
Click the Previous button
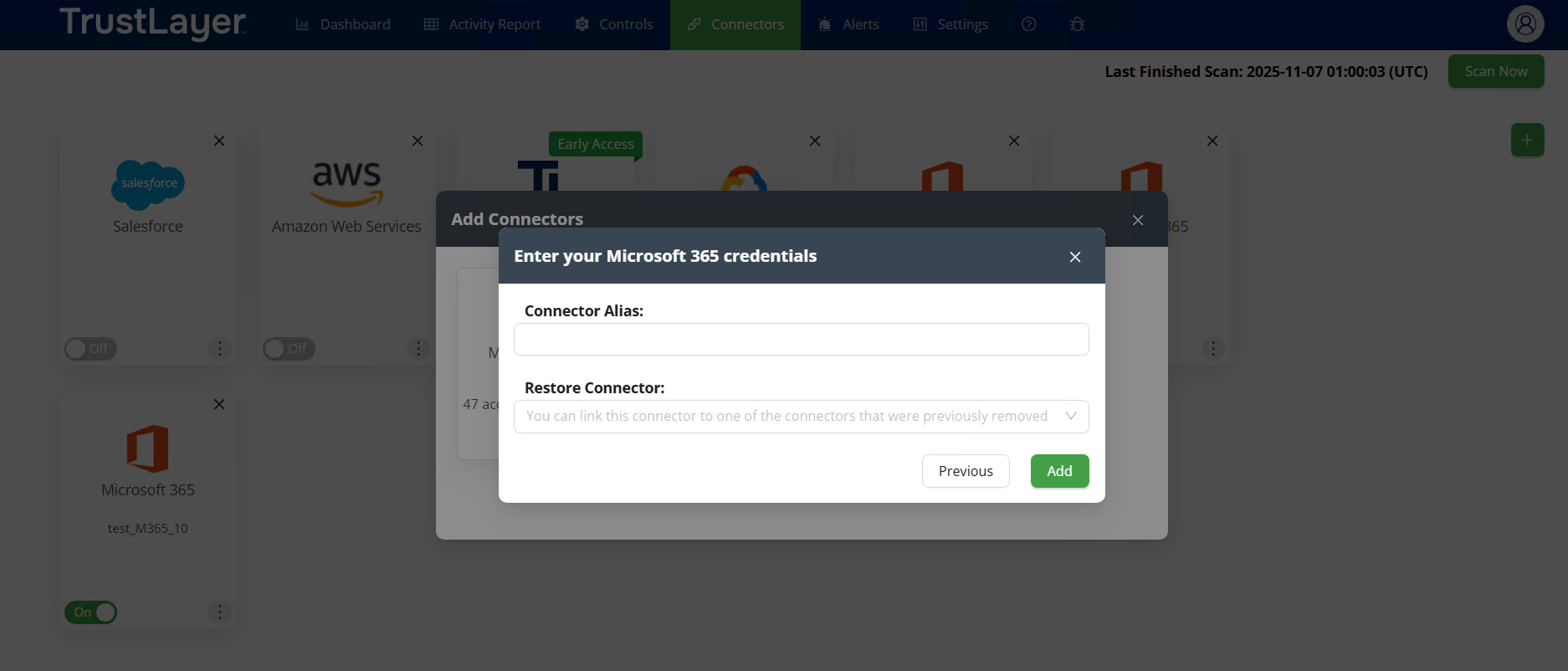[x=966, y=471]
